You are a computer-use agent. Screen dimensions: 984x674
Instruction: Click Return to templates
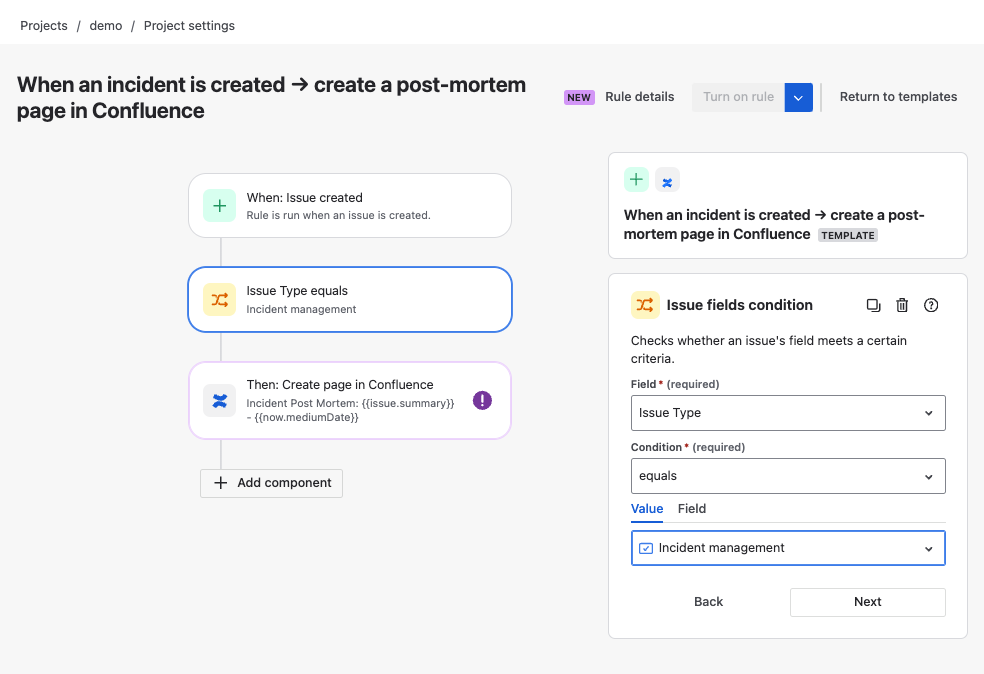coord(898,97)
